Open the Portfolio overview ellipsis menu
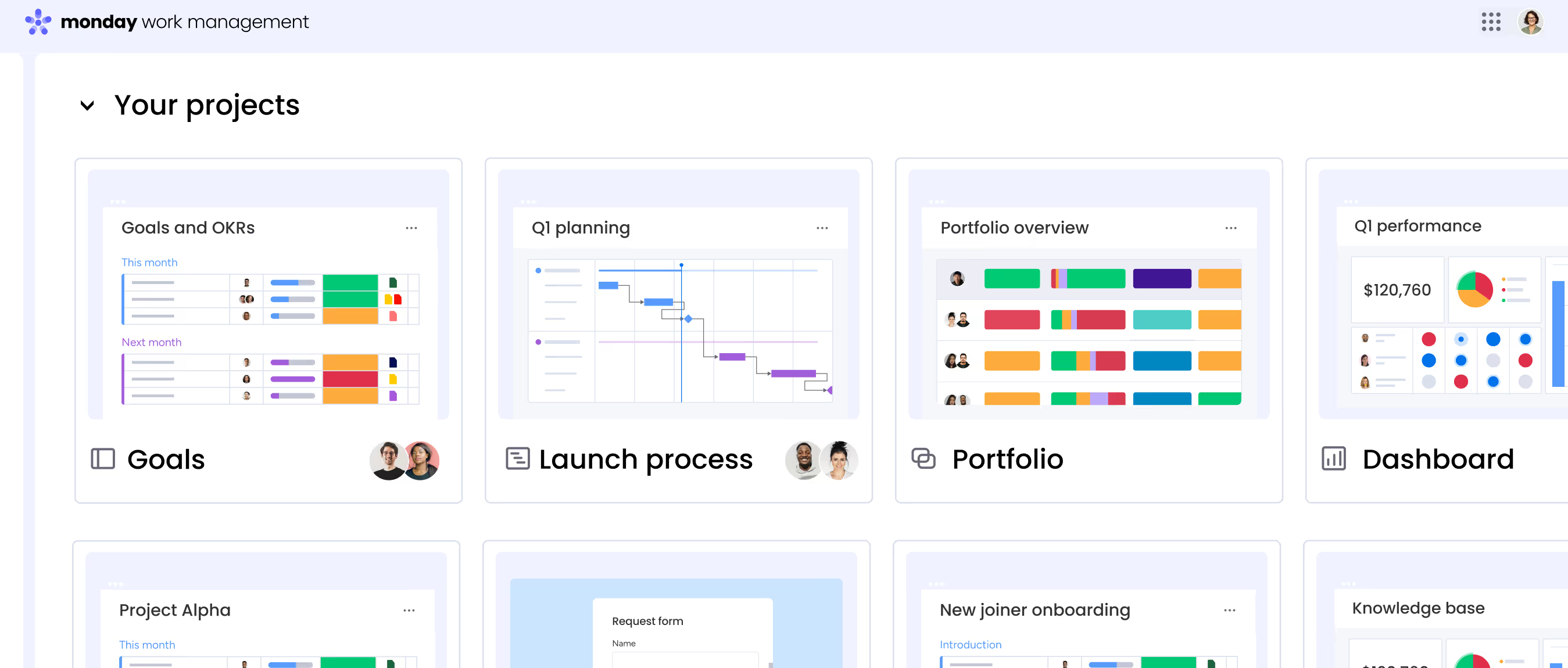This screenshot has height=668, width=1568. click(x=1231, y=228)
